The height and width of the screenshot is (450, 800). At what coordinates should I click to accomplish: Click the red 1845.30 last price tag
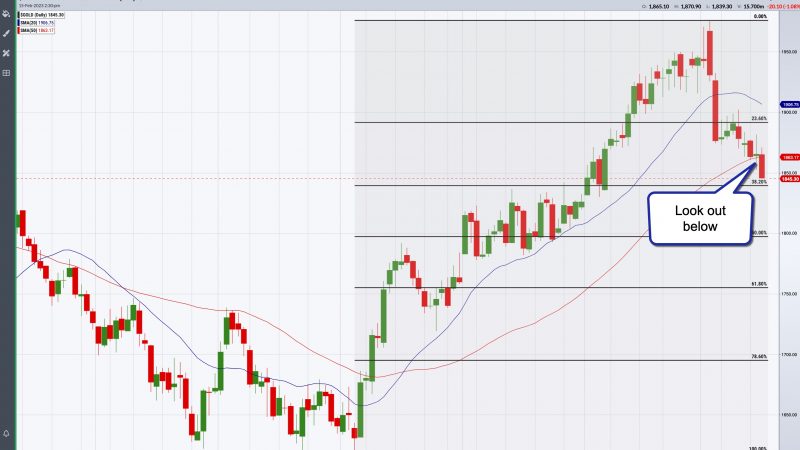point(790,179)
